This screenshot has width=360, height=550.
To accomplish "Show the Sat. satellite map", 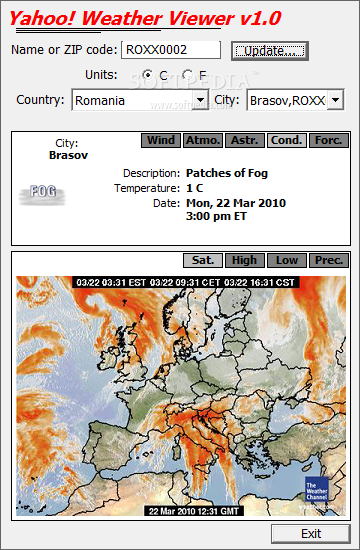I will point(203,260).
